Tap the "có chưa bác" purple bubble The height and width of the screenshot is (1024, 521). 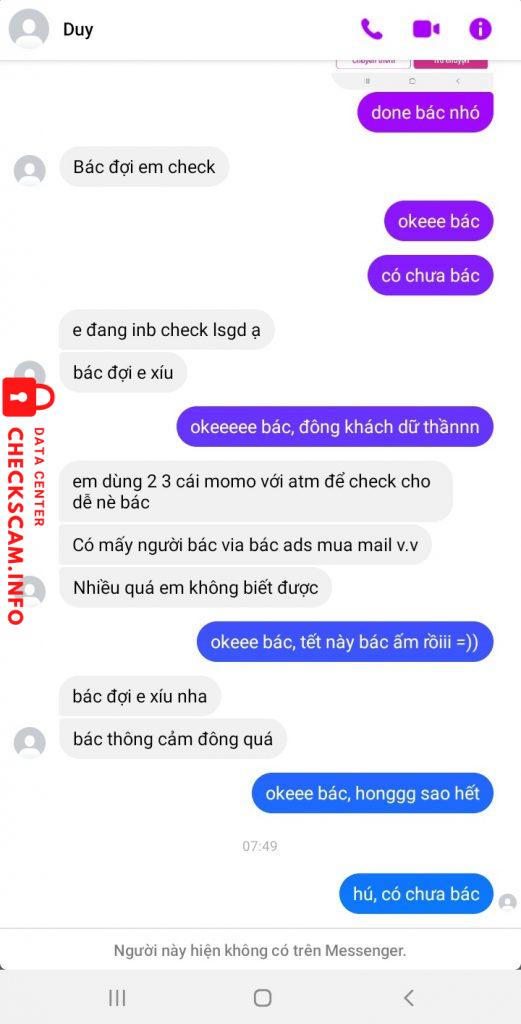pos(430,276)
